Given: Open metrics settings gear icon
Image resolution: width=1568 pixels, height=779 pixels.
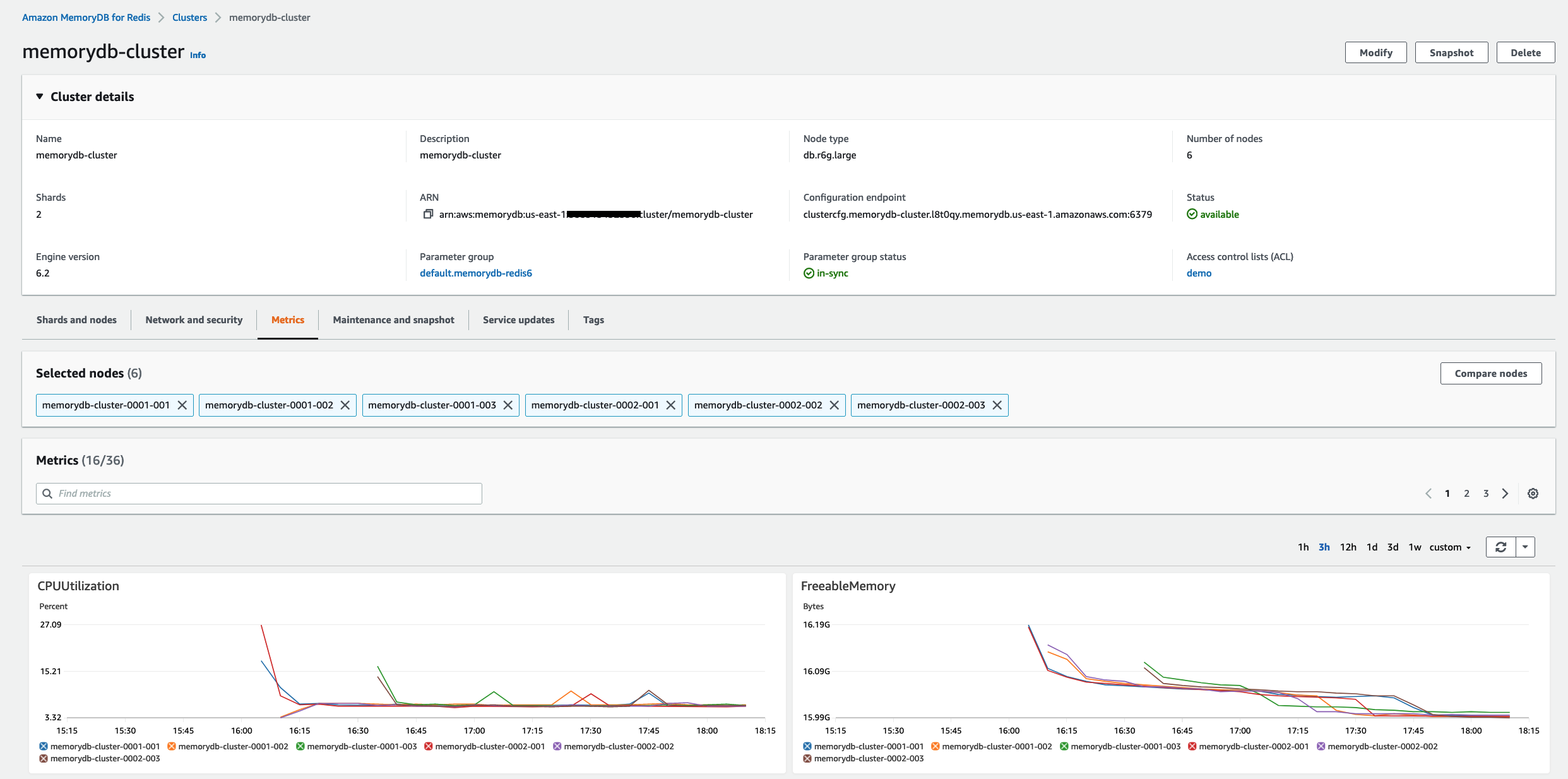Looking at the screenshot, I should (1533, 494).
